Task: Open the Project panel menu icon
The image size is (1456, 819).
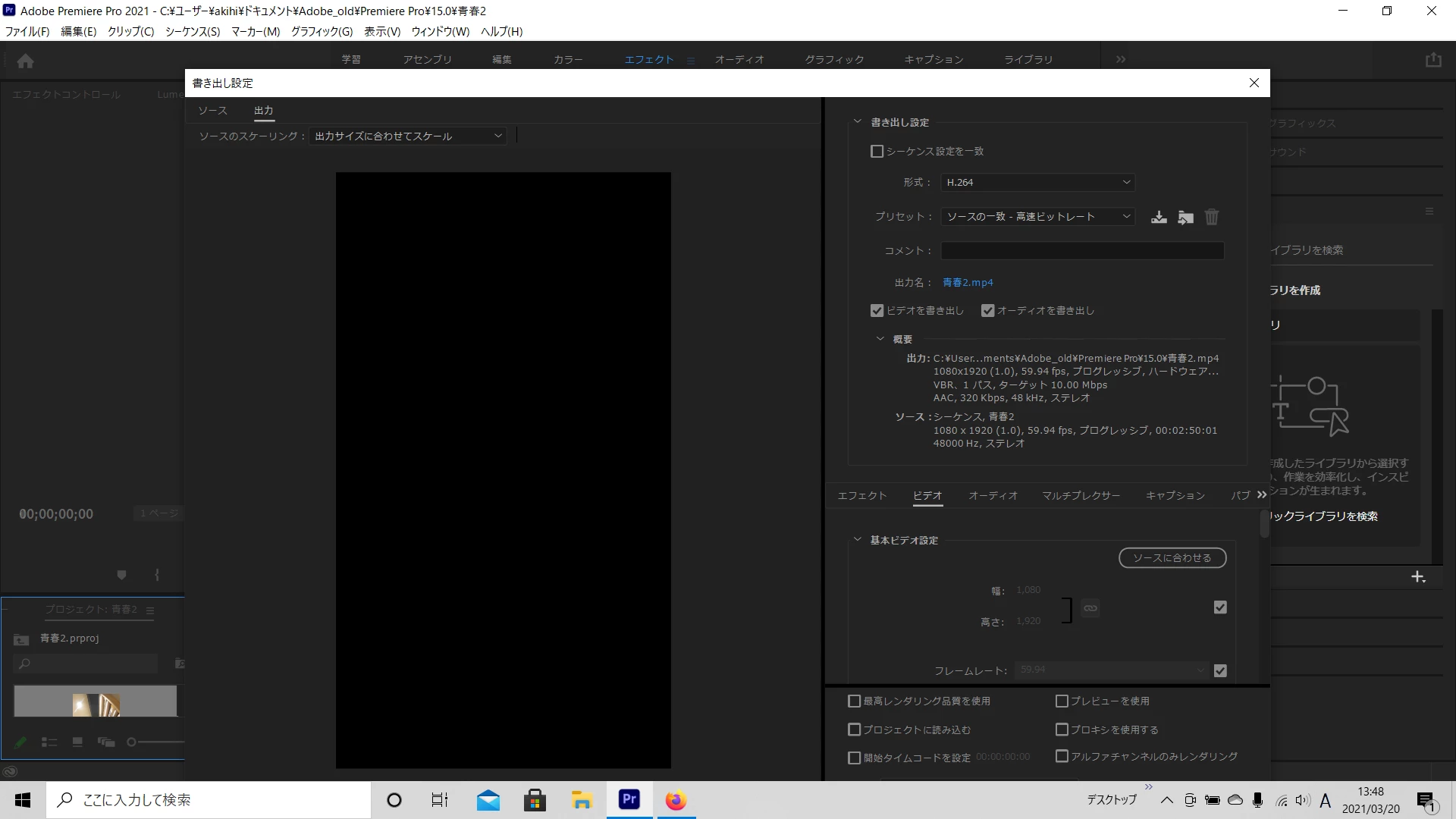Action: (150, 610)
